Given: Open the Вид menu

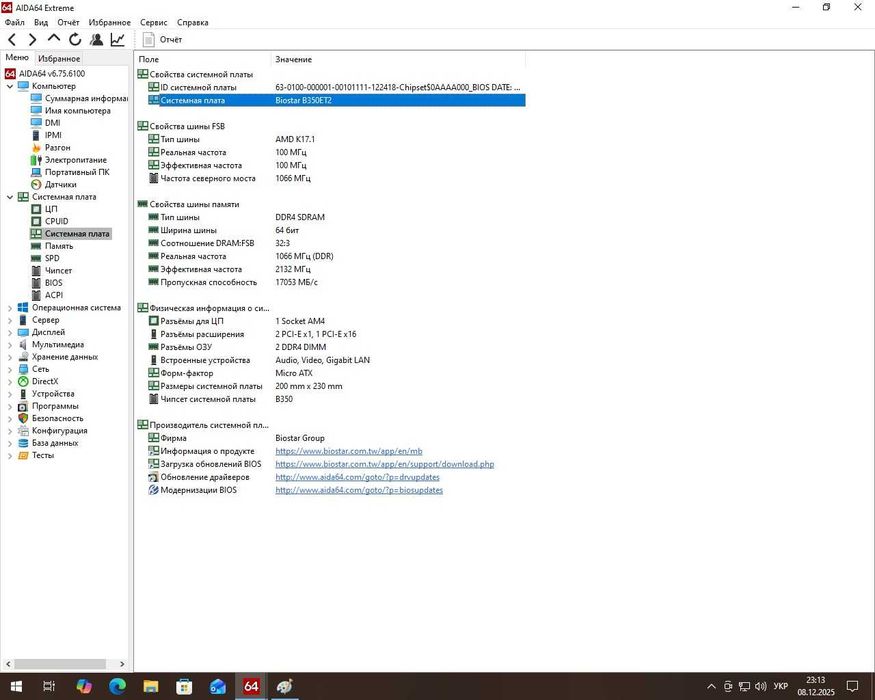Looking at the screenshot, I should 41,22.
